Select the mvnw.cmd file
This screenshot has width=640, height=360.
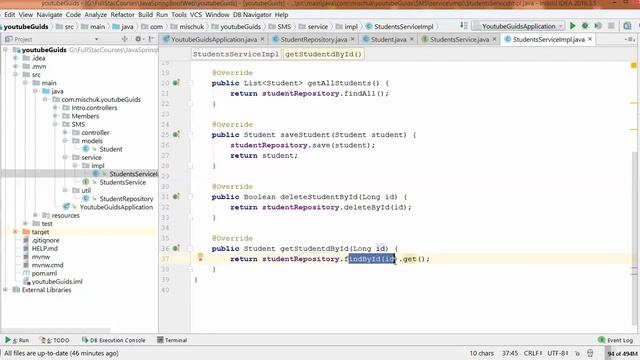tap(47, 265)
